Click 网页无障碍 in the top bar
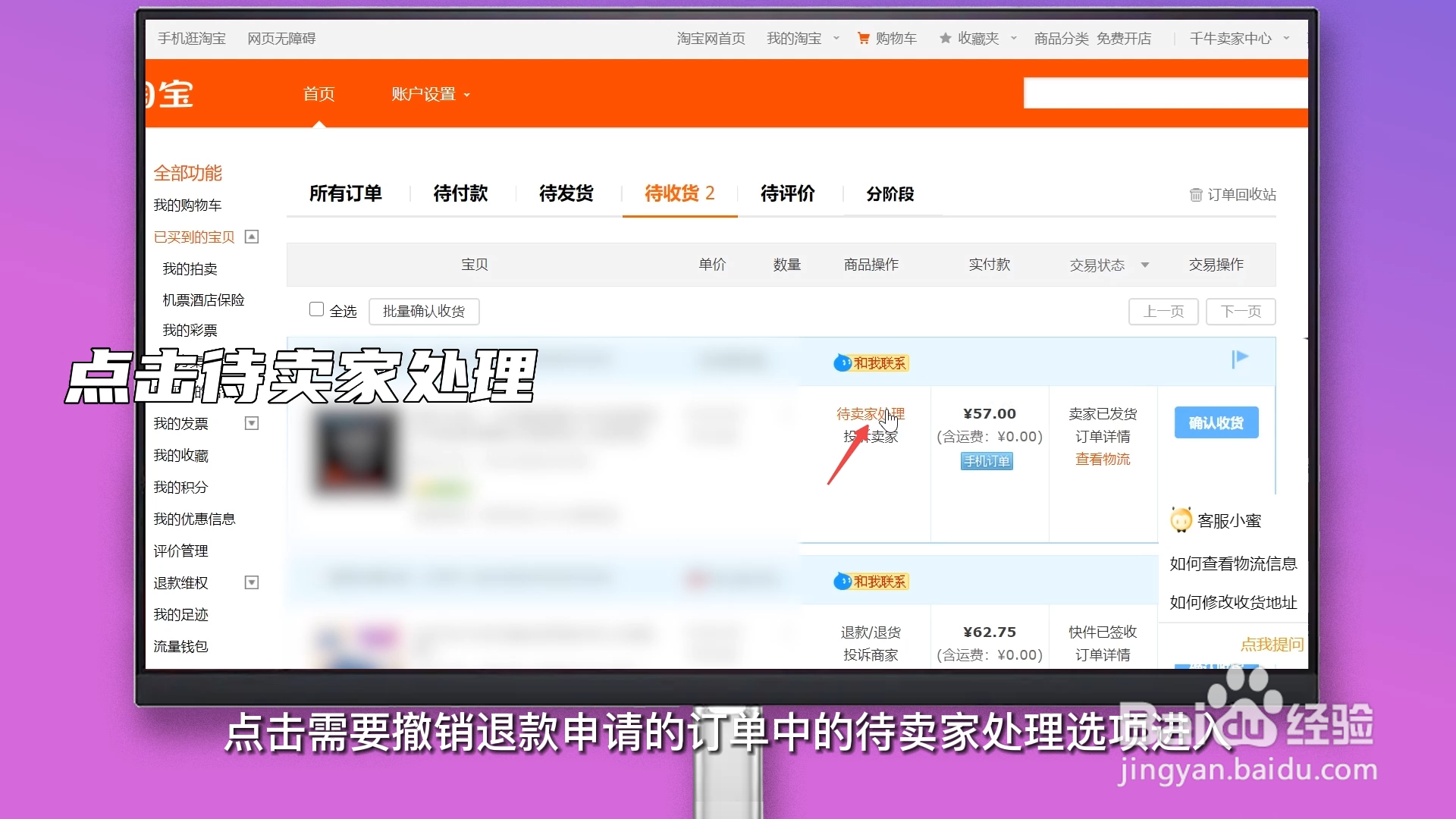 281,38
